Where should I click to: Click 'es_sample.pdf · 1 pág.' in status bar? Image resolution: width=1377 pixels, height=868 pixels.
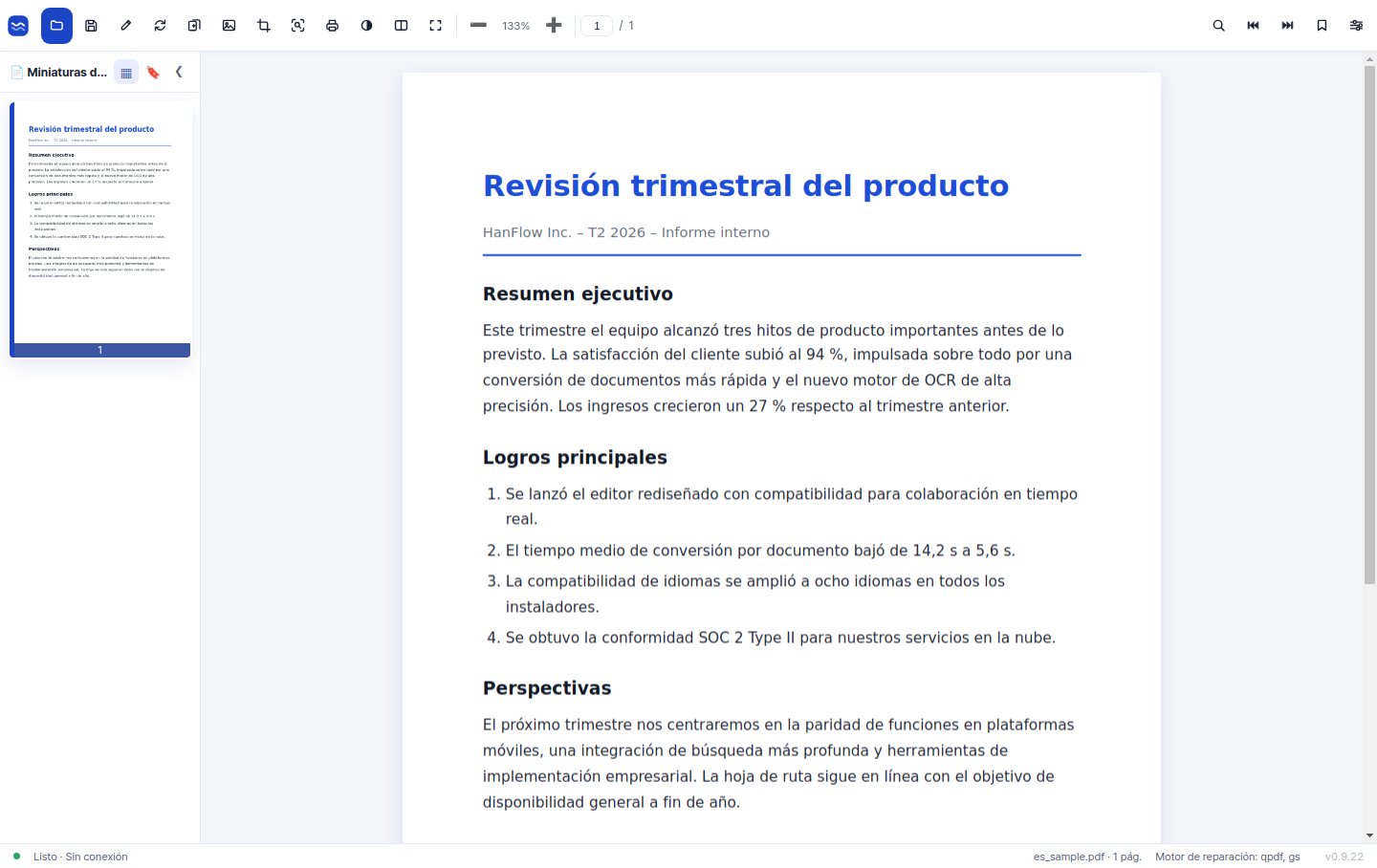(x=1087, y=857)
